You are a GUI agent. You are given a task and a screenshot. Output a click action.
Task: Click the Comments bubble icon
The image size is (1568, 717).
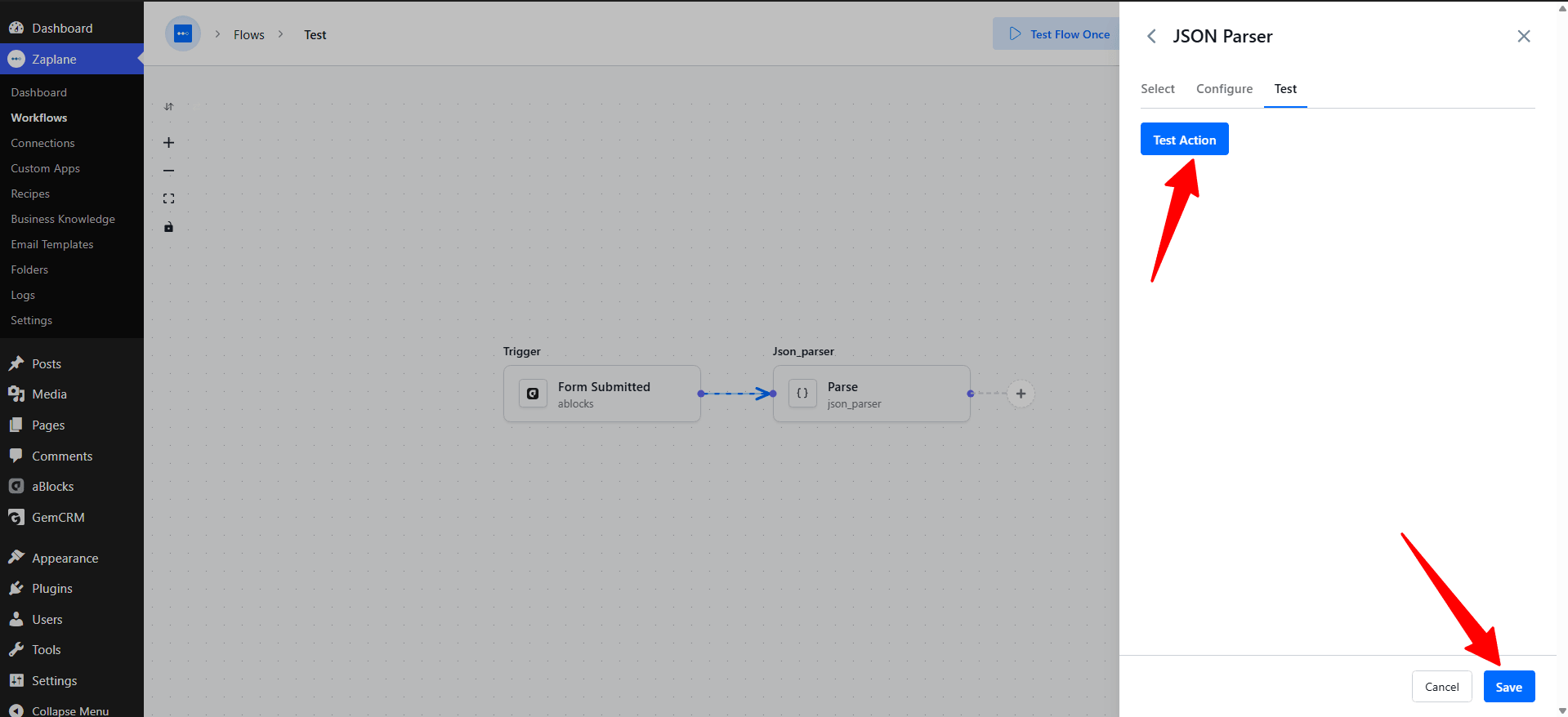(x=16, y=456)
